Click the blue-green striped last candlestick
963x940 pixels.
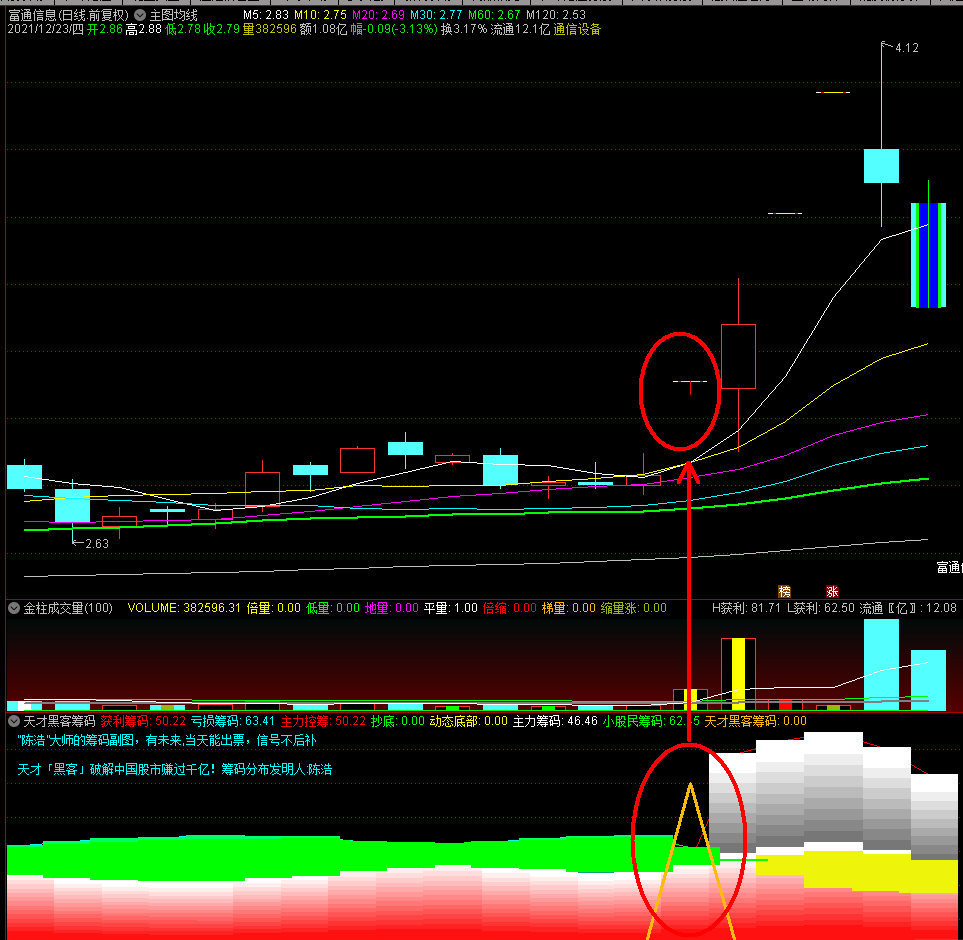[x=928, y=255]
